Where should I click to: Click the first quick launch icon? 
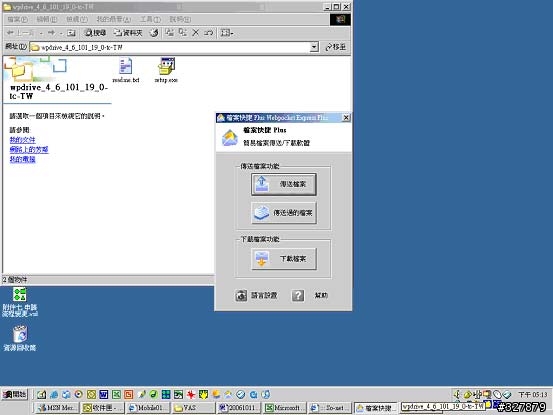pos(42,395)
